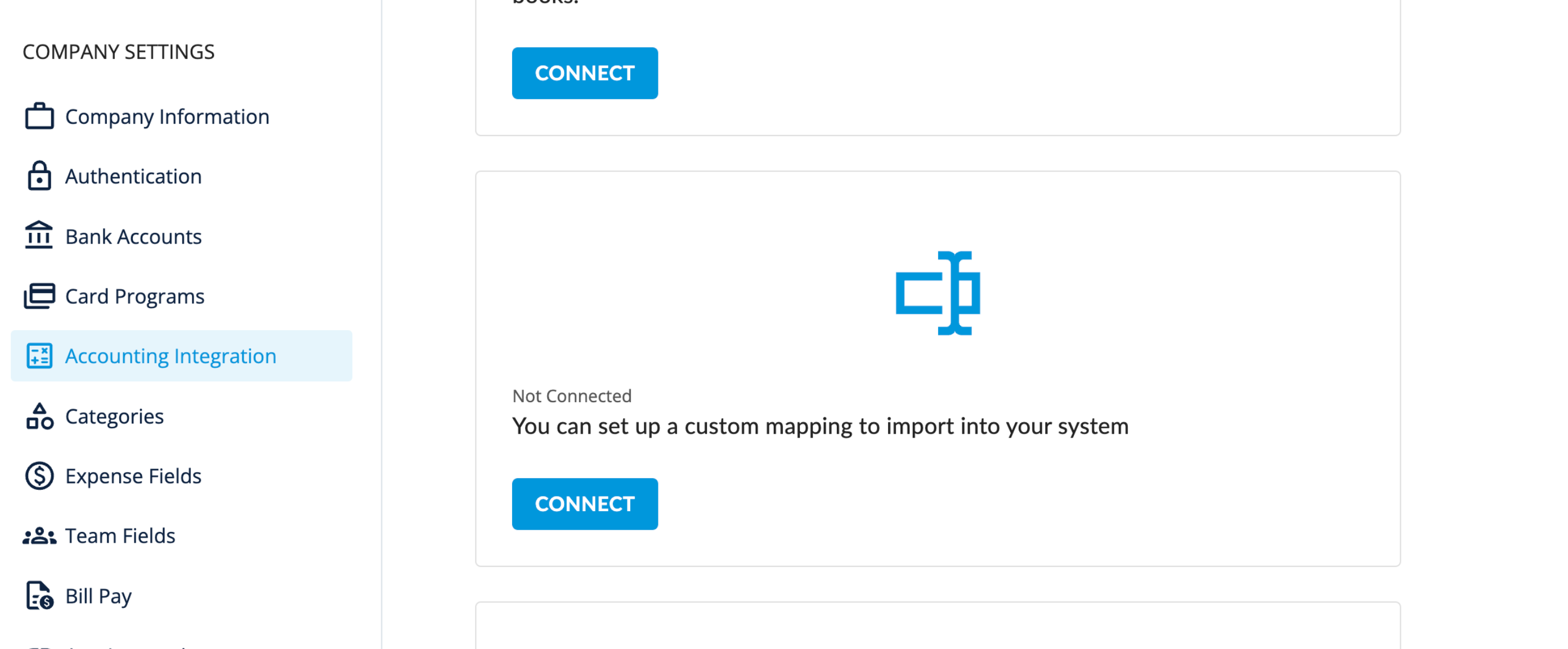Click the Bank Accounts building icon
Image resolution: width=1568 pixels, height=649 pixels.
point(39,236)
